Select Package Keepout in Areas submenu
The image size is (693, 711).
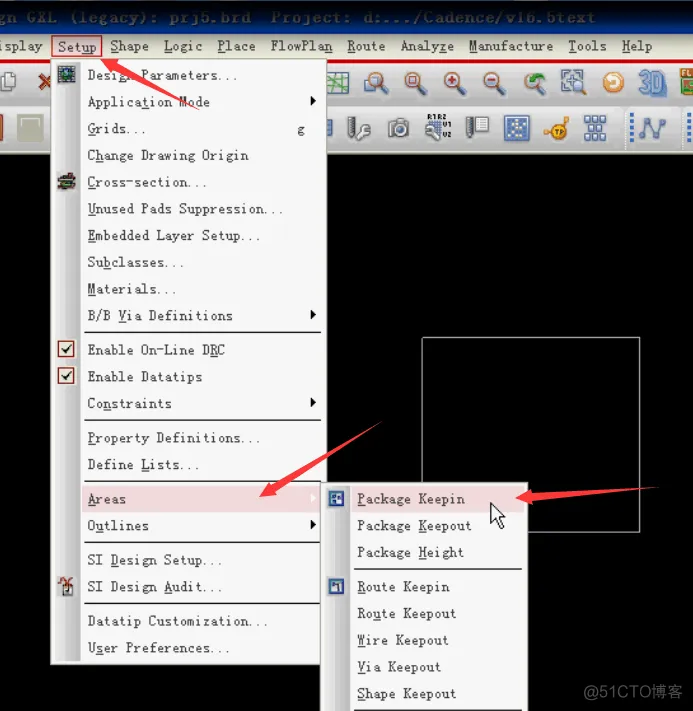pyautogui.click(x=437, y=526)
